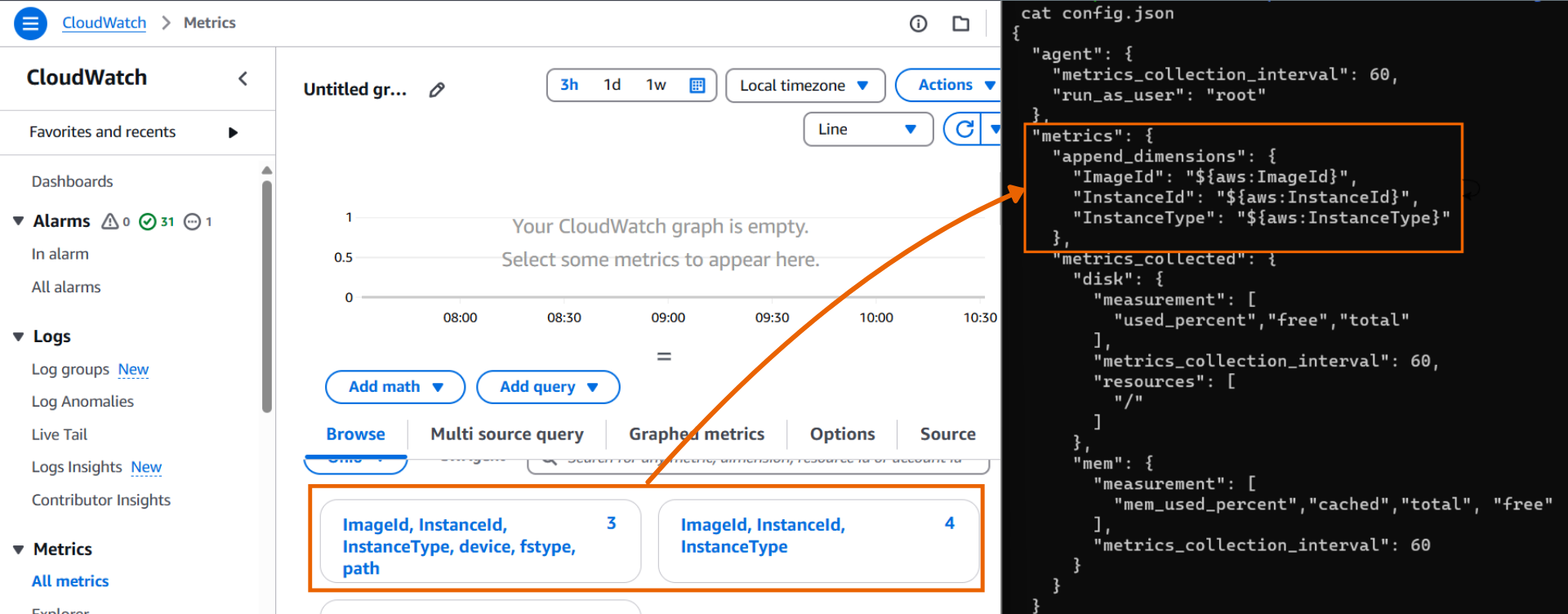The image size is (1568, 614).
Task: Expand Favorites and recents arrow
Action: click(233, 132)
